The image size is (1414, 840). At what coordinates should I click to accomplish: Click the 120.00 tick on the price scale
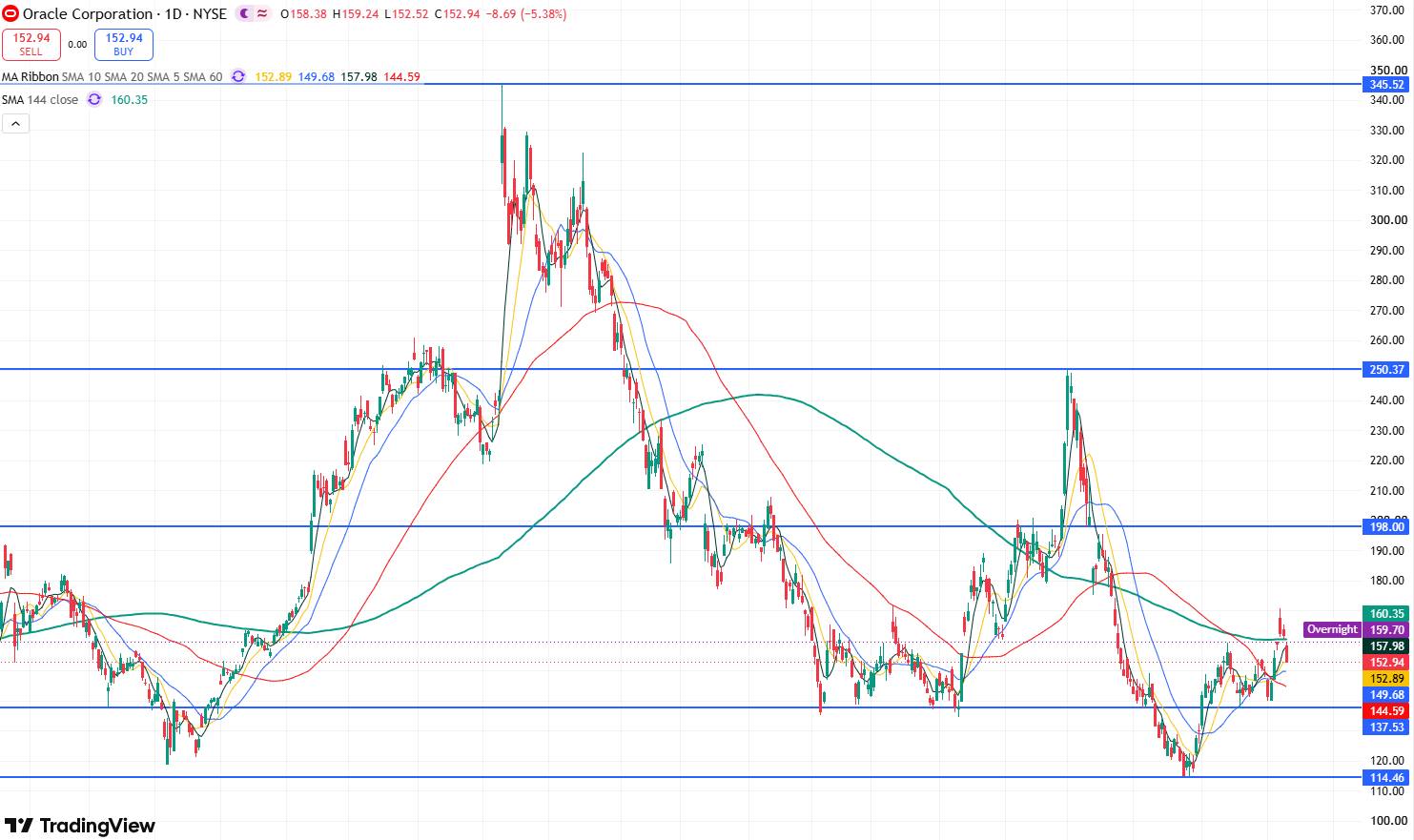pyautogui.click(x=1387, y=761)
